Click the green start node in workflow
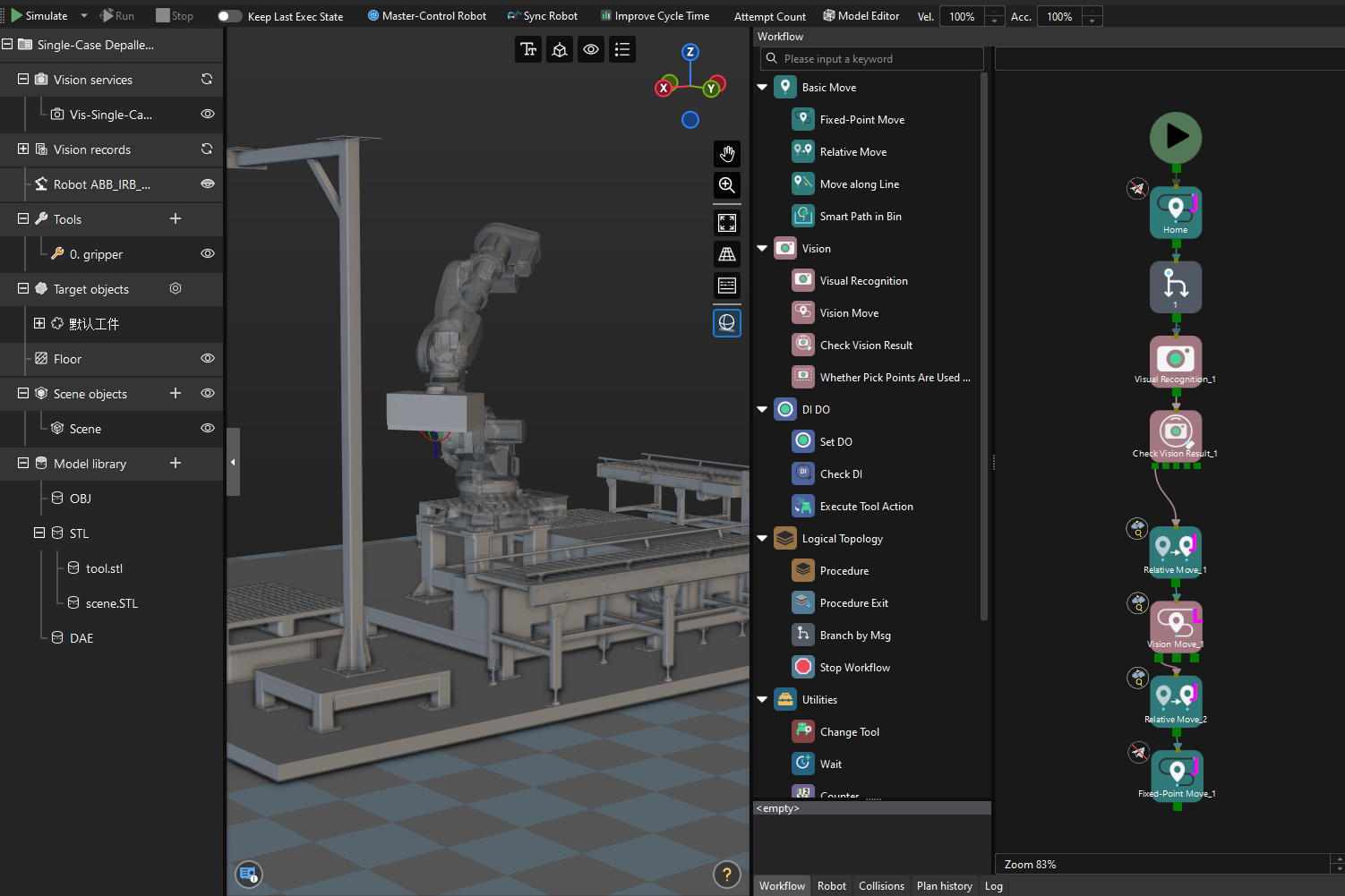The width and height of the screenshot is (1345, 896). tap(1175, 138)
